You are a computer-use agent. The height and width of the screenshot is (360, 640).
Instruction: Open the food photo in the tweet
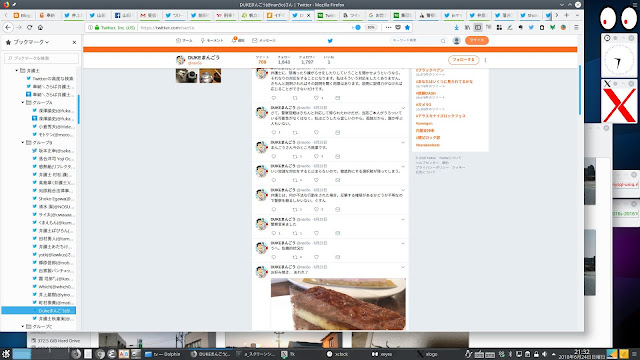[338, 304]
